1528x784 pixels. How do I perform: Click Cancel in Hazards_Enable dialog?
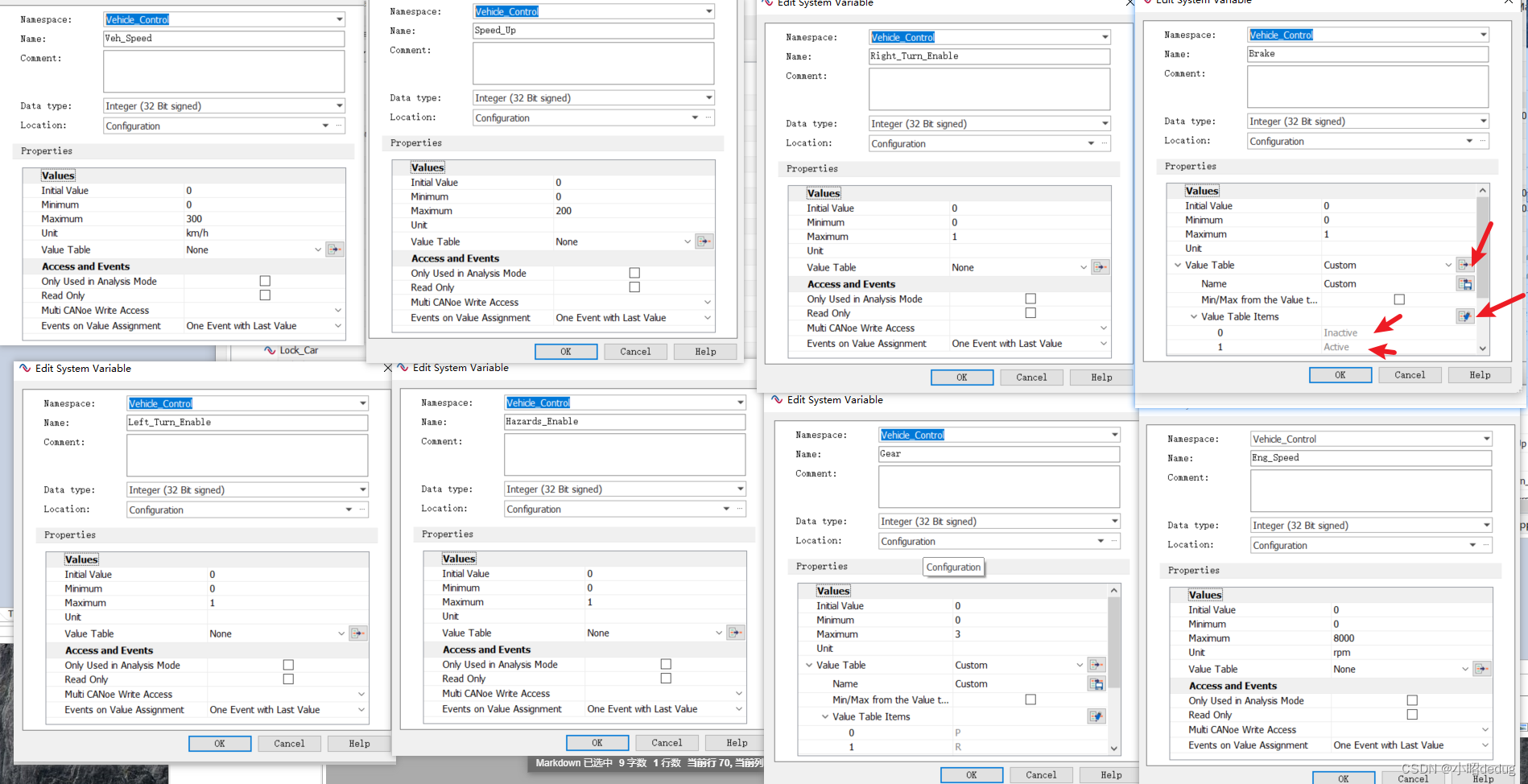point(667,743)
